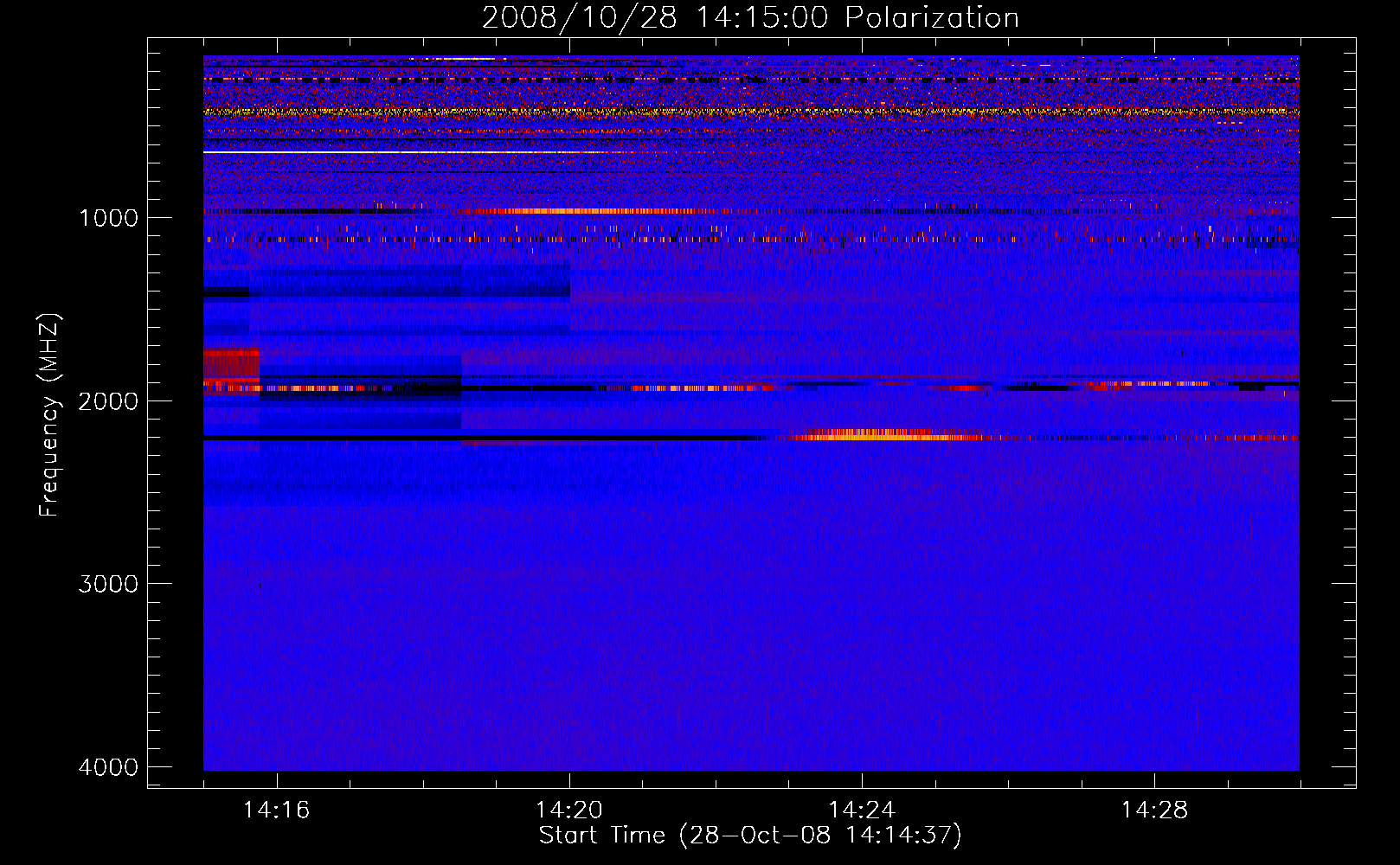Click the 'Frequency (MHZ)' axis label
This screenshot has height=865, width=1400.
49,415
